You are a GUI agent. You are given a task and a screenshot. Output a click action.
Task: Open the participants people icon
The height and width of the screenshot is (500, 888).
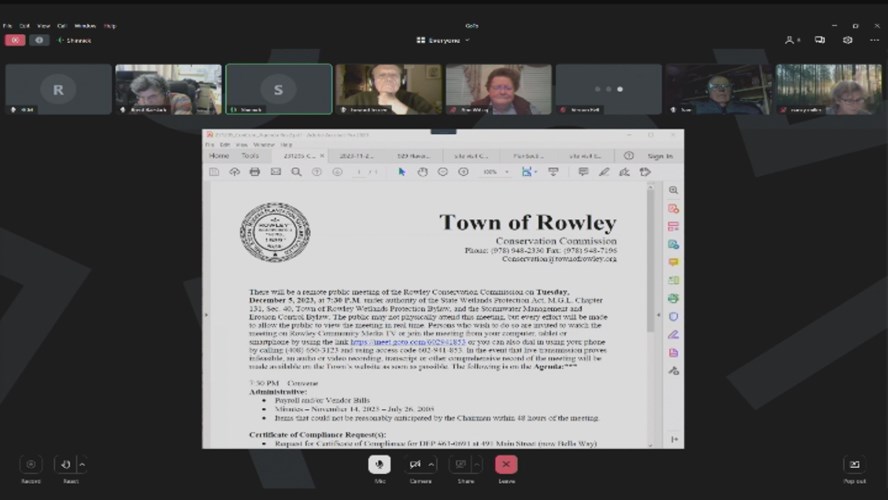791,40
